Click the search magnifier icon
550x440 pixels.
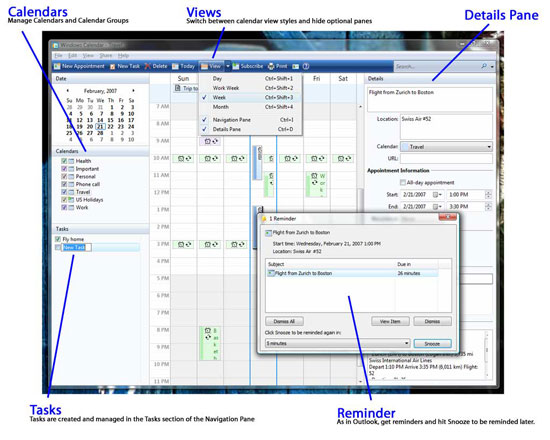tap(484, 66)
